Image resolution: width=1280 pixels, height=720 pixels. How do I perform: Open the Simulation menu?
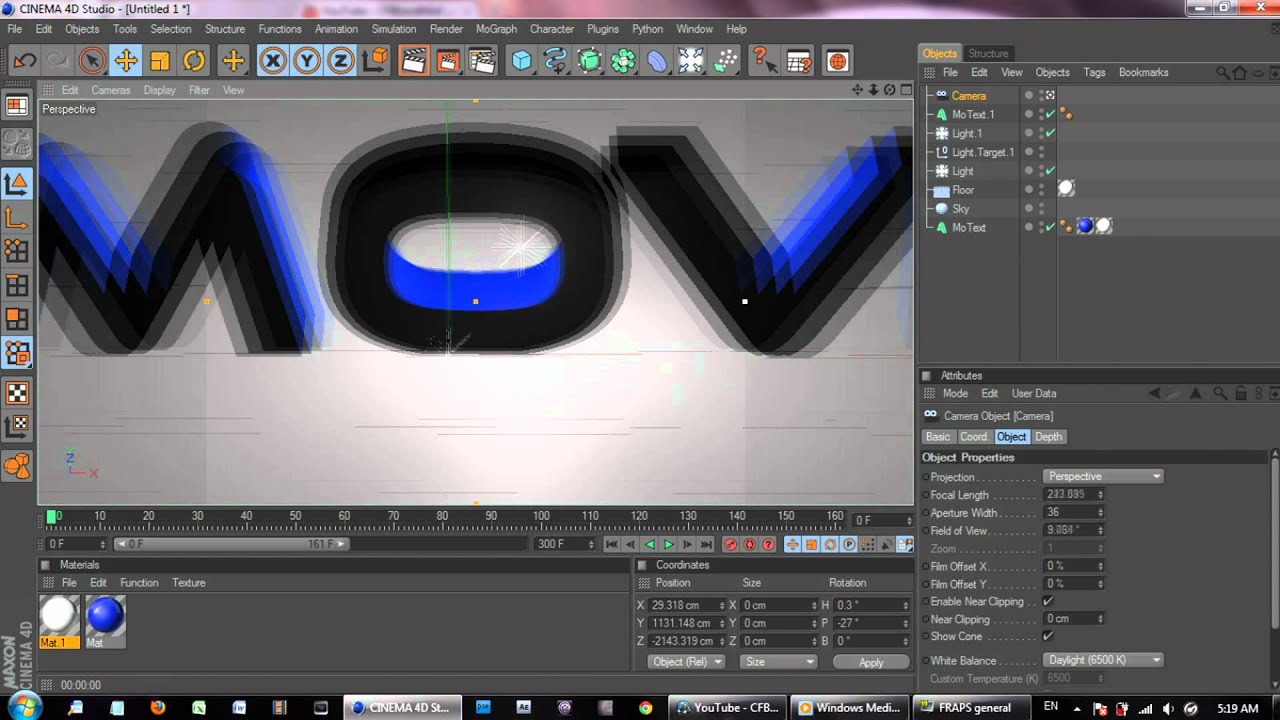coord(394,29)
